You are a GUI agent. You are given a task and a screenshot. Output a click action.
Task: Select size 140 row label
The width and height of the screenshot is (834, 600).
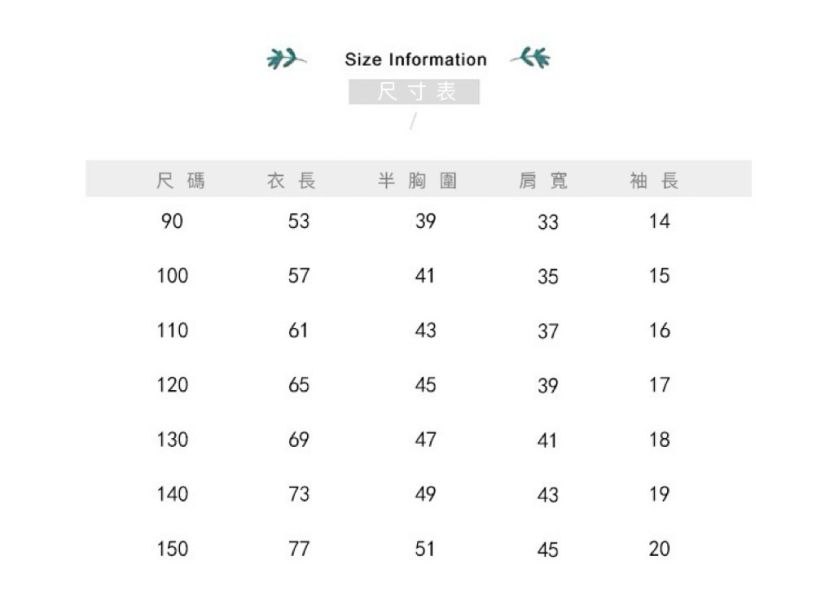(172, 493)
